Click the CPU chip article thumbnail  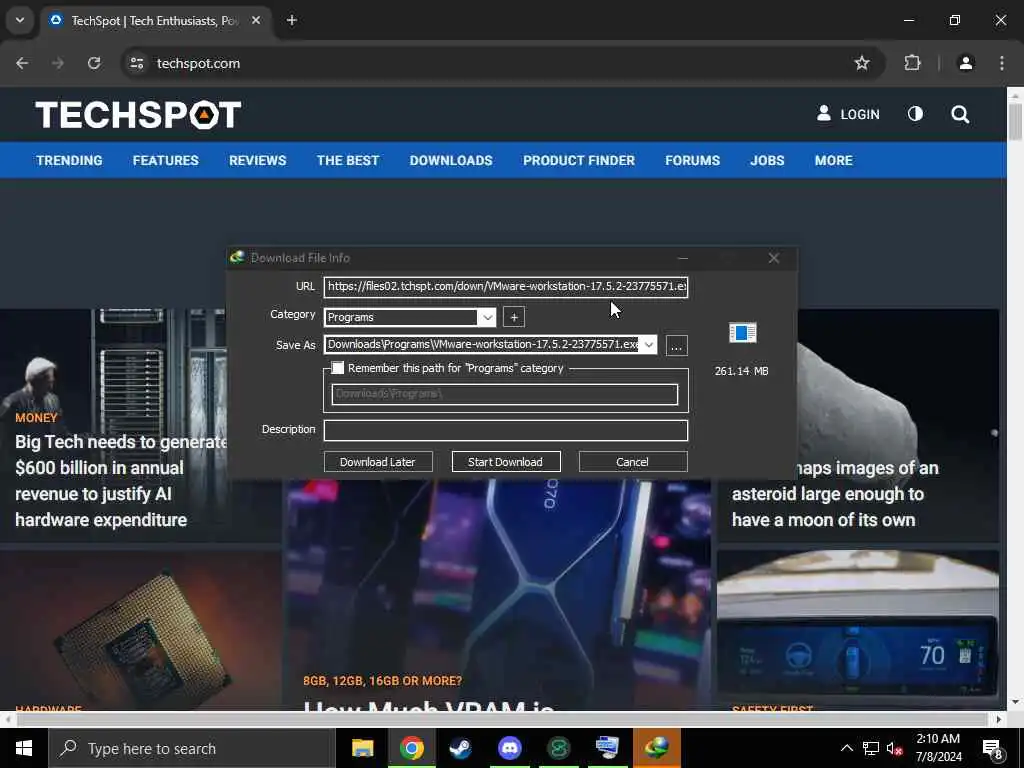[140, 630]
